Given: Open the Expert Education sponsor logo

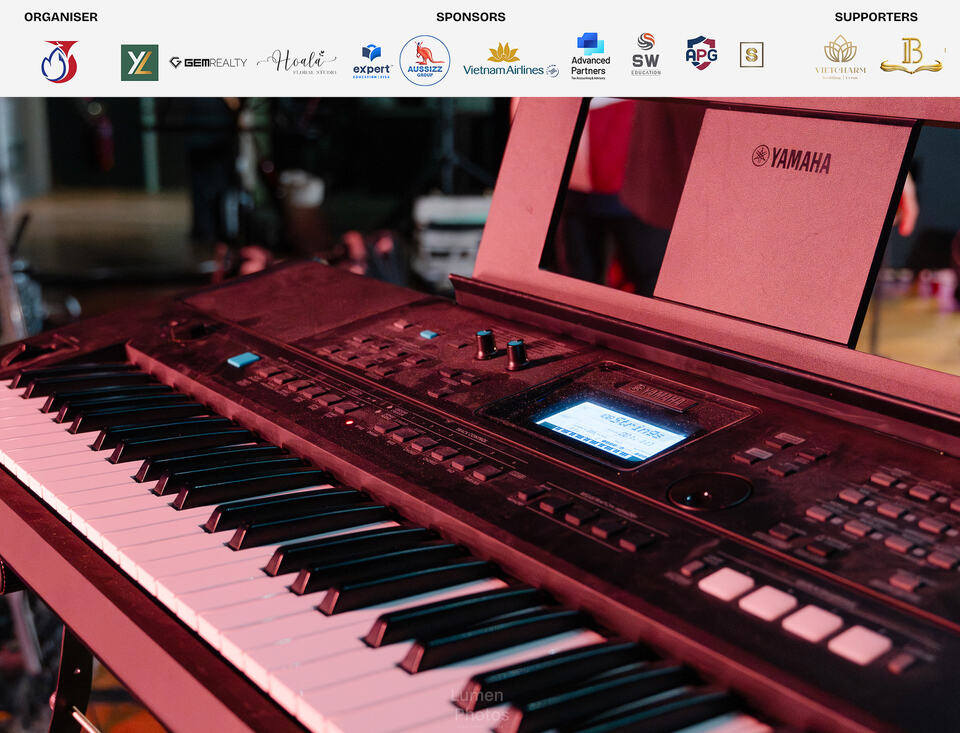Looking at the screenshot, I should (372, 61).
